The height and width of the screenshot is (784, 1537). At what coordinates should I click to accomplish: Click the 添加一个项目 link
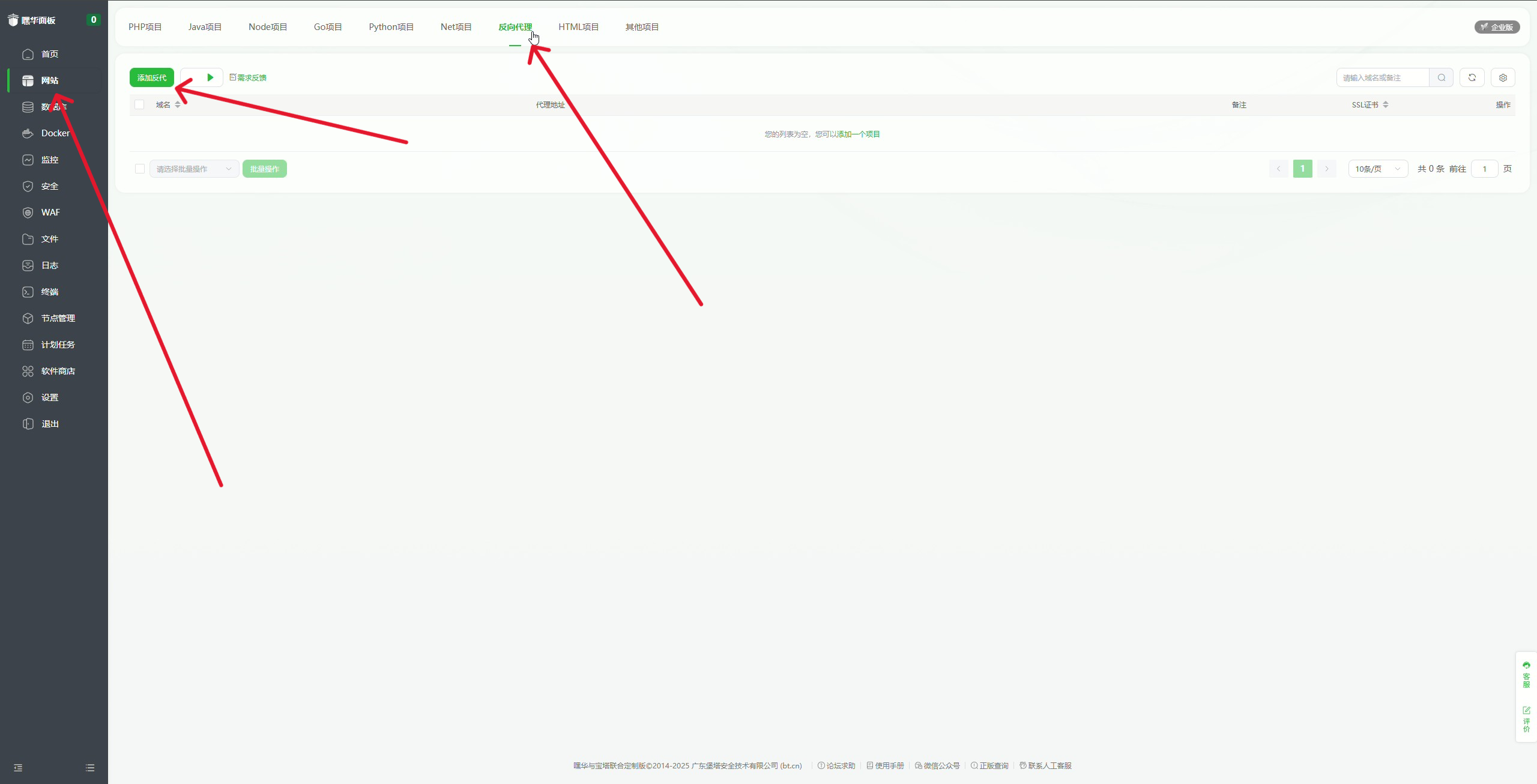point(859,134)
